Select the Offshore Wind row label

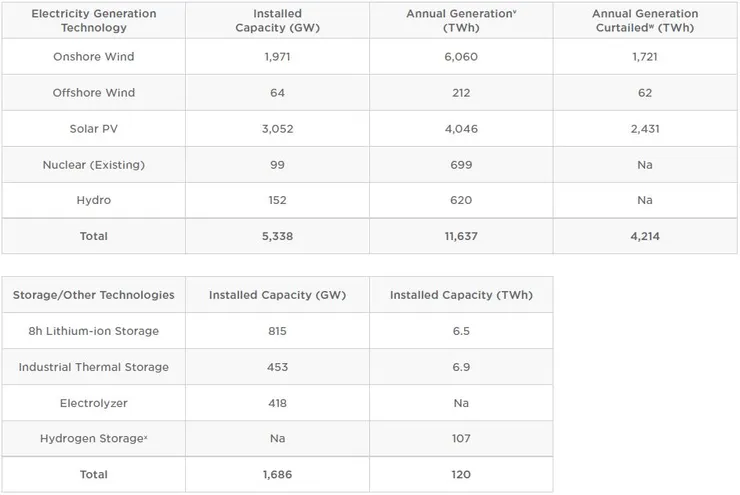click(94, 93)
